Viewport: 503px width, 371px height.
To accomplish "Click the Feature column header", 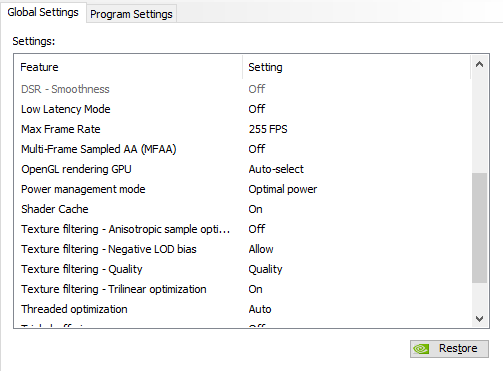I will (128, 67).
